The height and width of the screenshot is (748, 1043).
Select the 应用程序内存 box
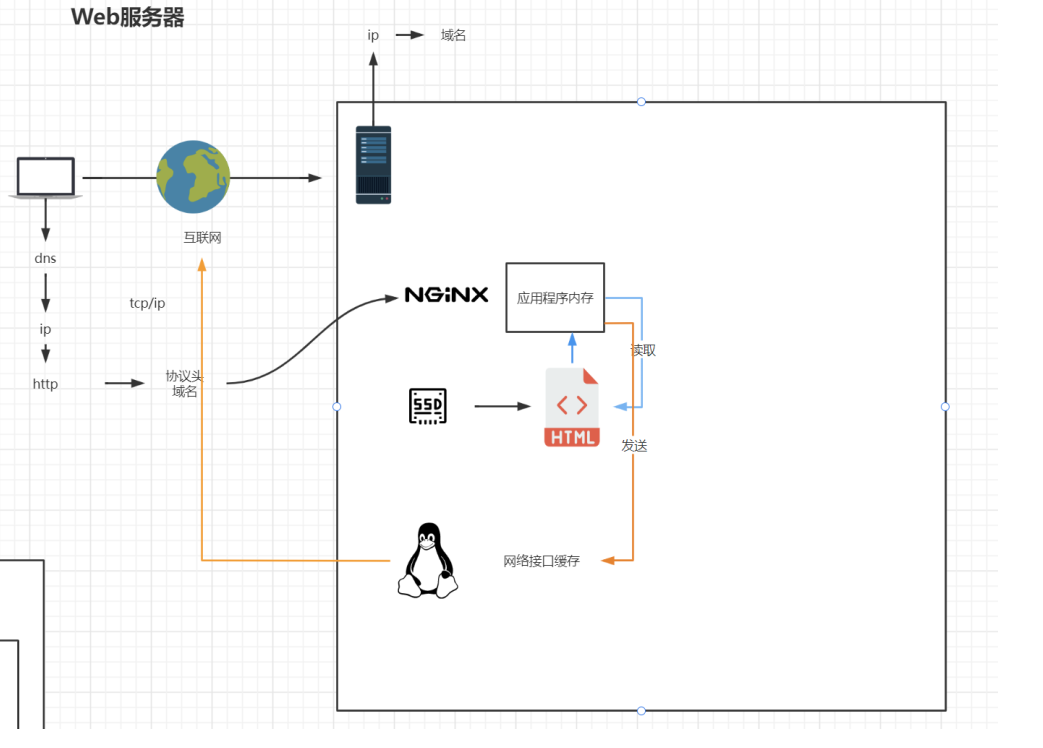(555, 298)
